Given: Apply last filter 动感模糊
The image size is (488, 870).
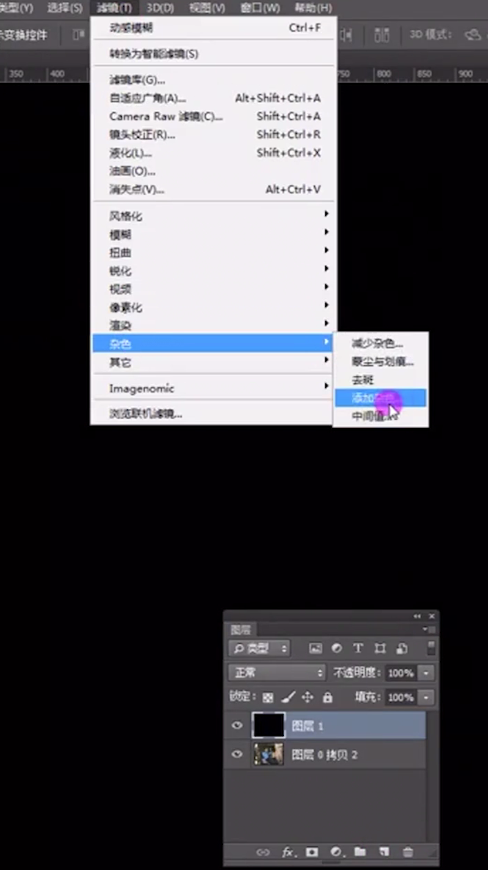Looking at the screenshot, I should click(214, 28).
